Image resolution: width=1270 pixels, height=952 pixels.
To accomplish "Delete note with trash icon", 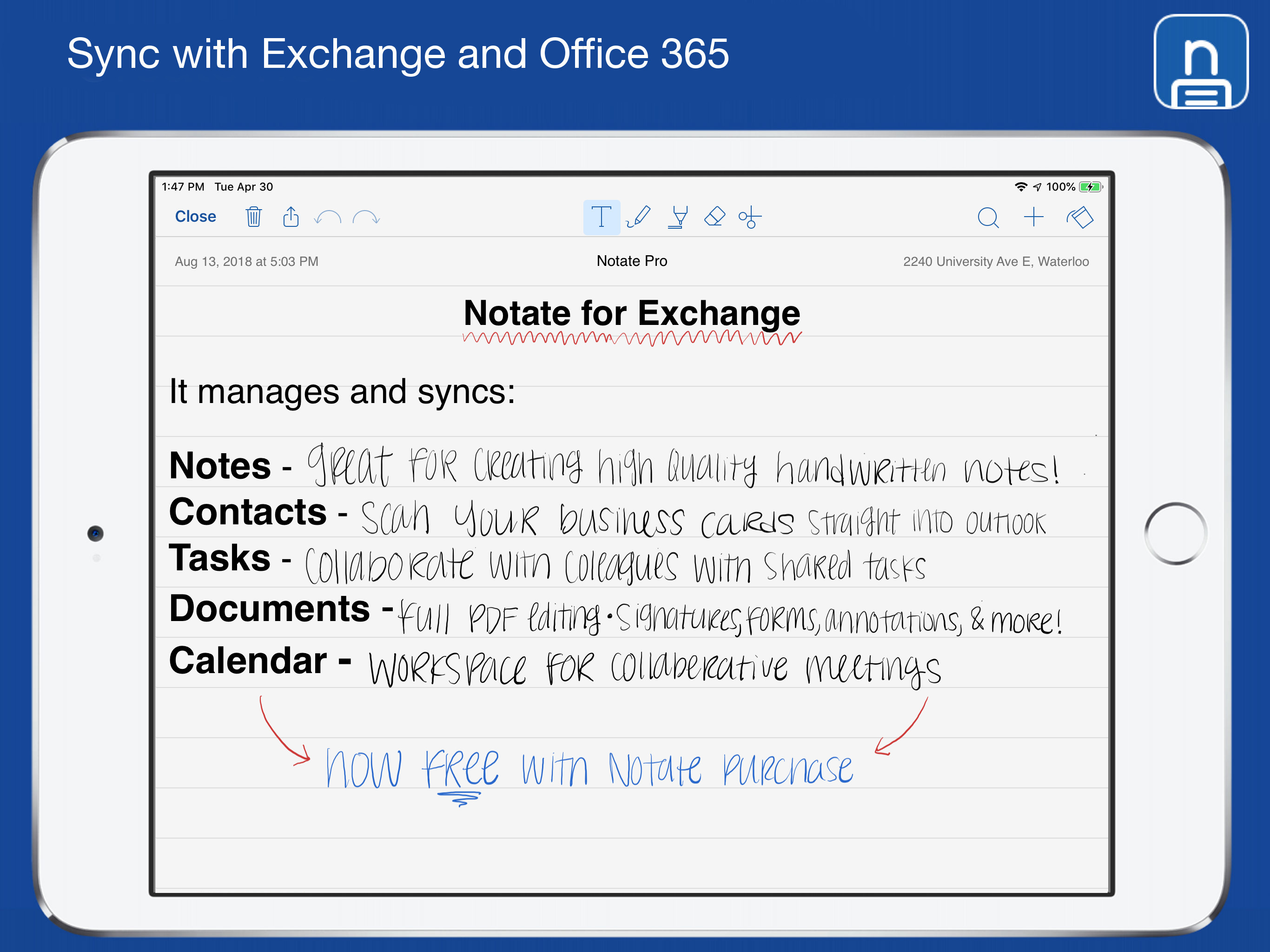I will 253,217.
